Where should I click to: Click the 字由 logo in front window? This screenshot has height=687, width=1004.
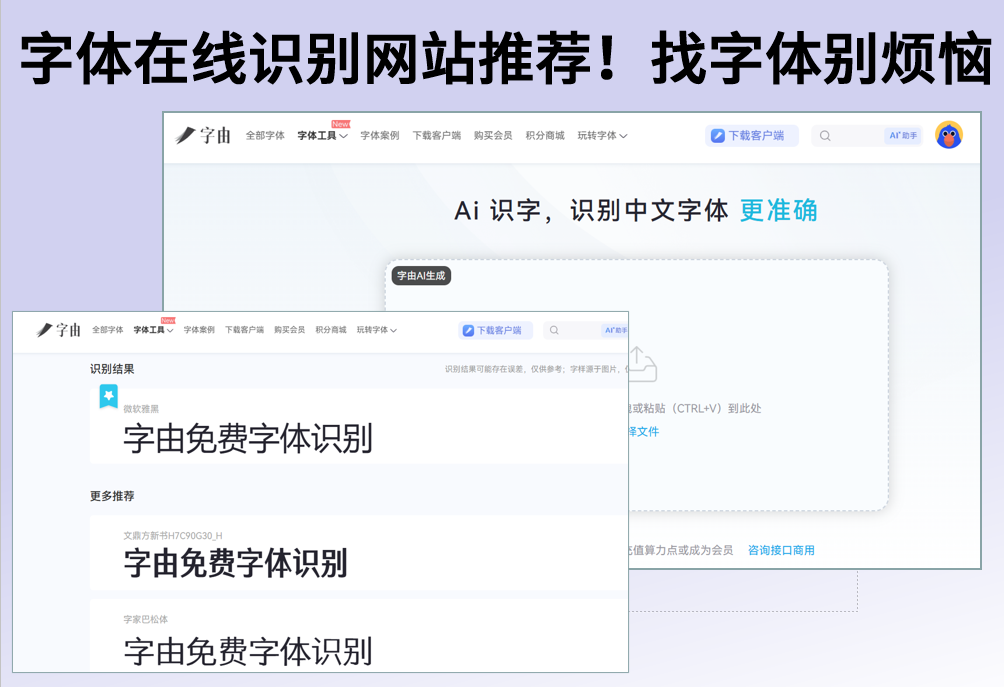[59, 330]
